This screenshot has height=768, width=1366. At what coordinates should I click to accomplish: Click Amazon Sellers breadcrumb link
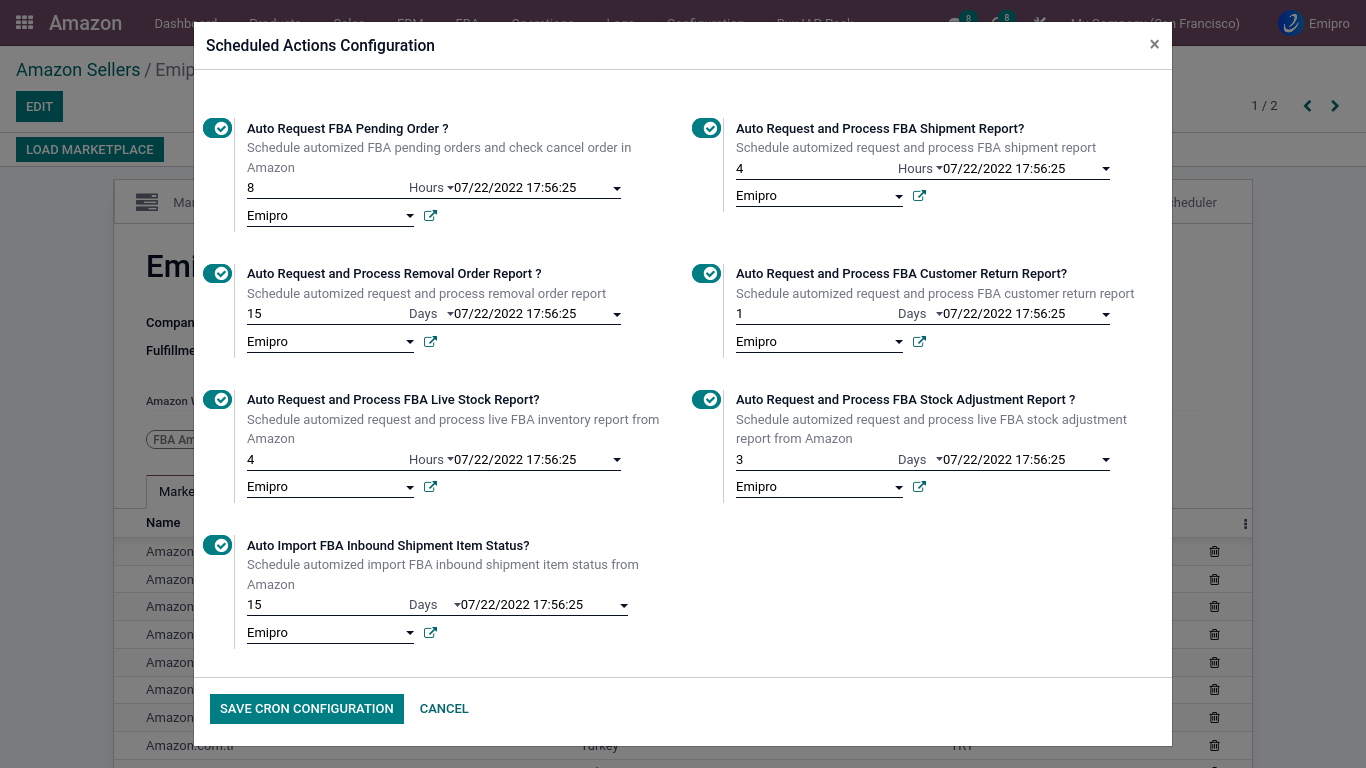[x=78, y=70]
